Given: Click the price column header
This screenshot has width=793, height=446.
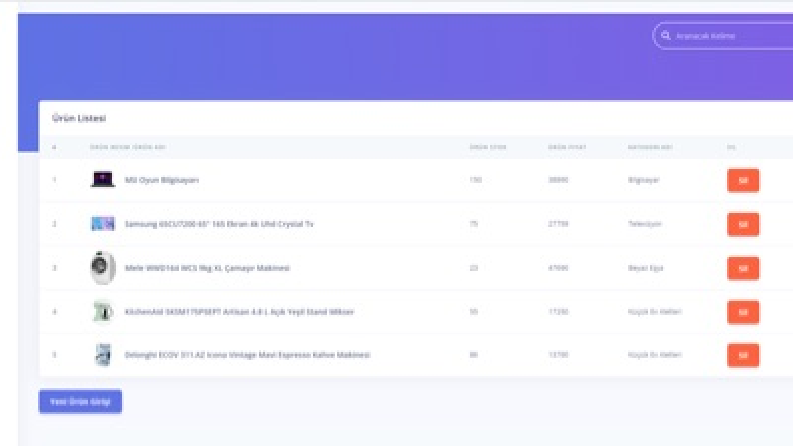Looking at the screenshot, I should point(567,147).
